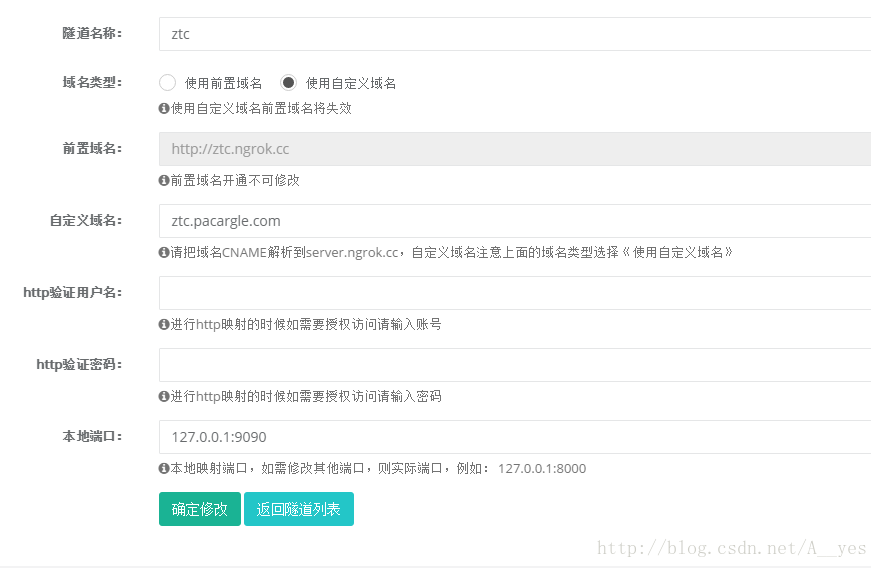878x568 pixels.
Task: Click the example text 127.0.0.1:8000
Action: [542, 469]
